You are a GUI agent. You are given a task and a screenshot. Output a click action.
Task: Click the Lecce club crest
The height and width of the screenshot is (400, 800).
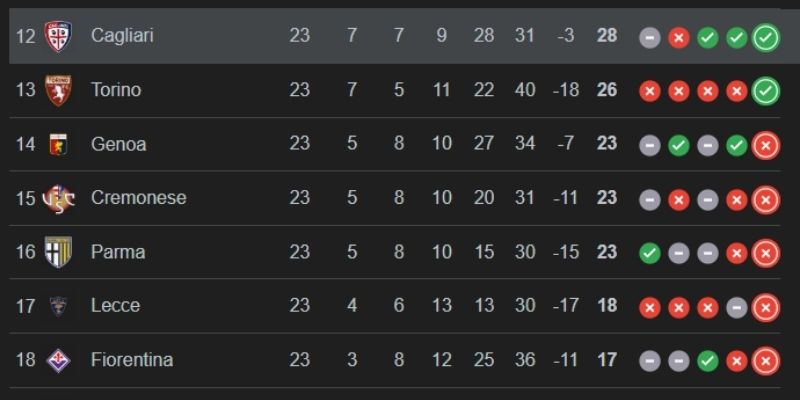pos(58,306)
